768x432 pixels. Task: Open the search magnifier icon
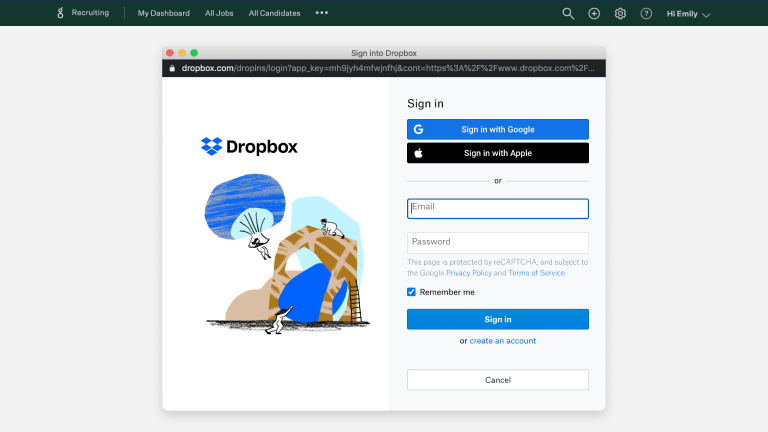click(568, 14)
